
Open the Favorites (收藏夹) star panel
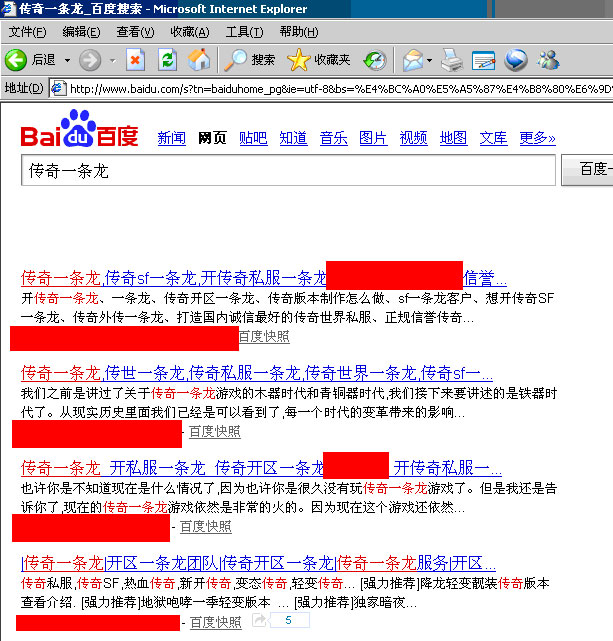coord(319,60)
